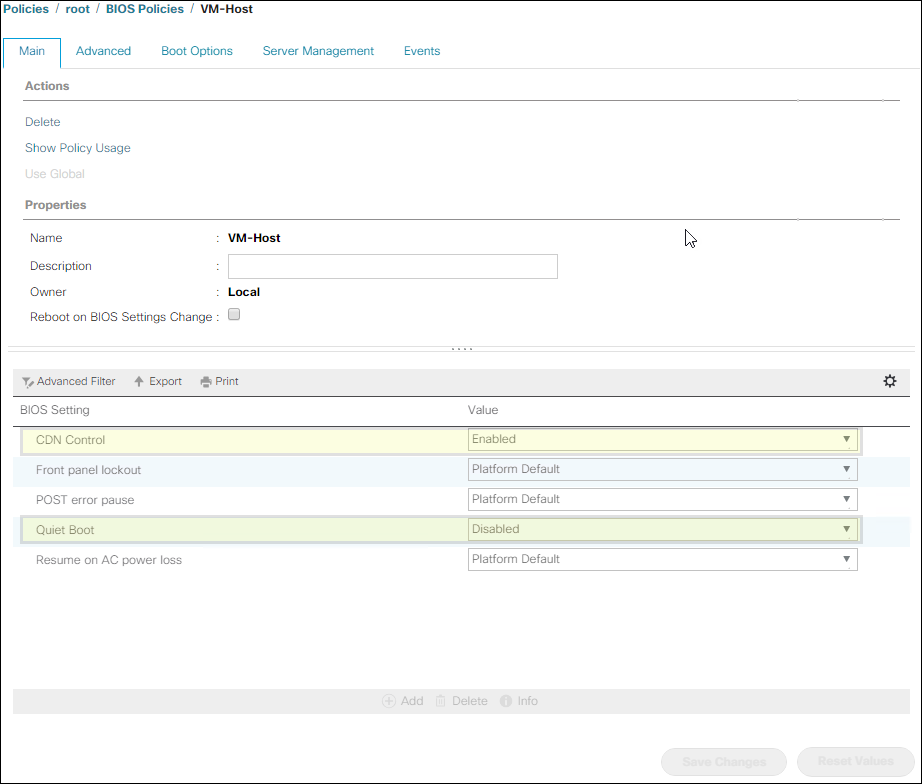
Task: Select the Resume on AC power loss label
Action: pyautogui.click(x=109, y=560)
